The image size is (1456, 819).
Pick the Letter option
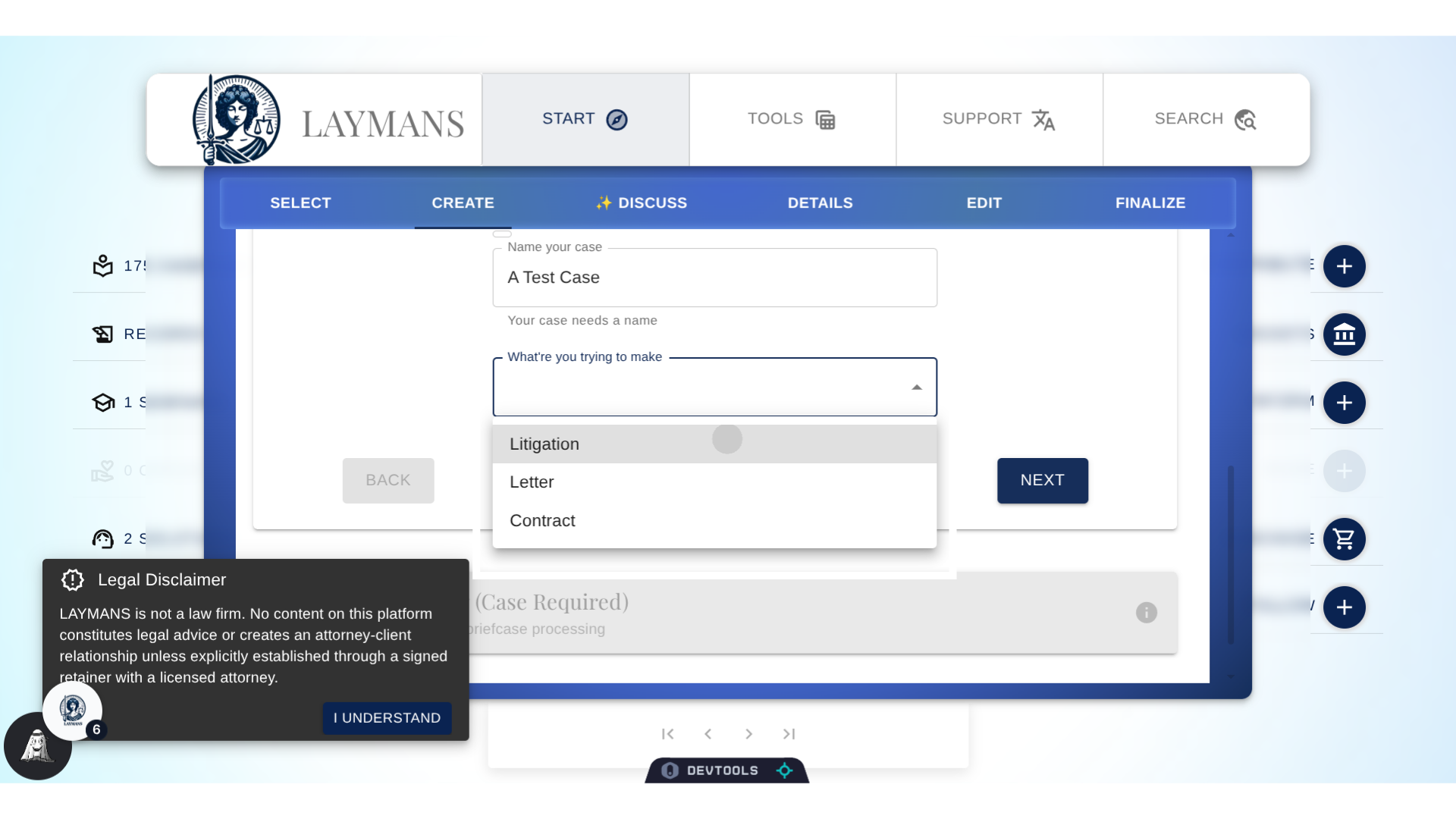[x=532, y=482]
